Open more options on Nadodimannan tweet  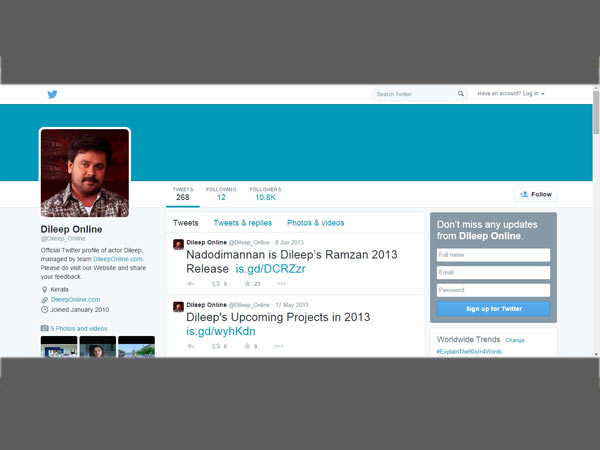click(x=281, y=284)
